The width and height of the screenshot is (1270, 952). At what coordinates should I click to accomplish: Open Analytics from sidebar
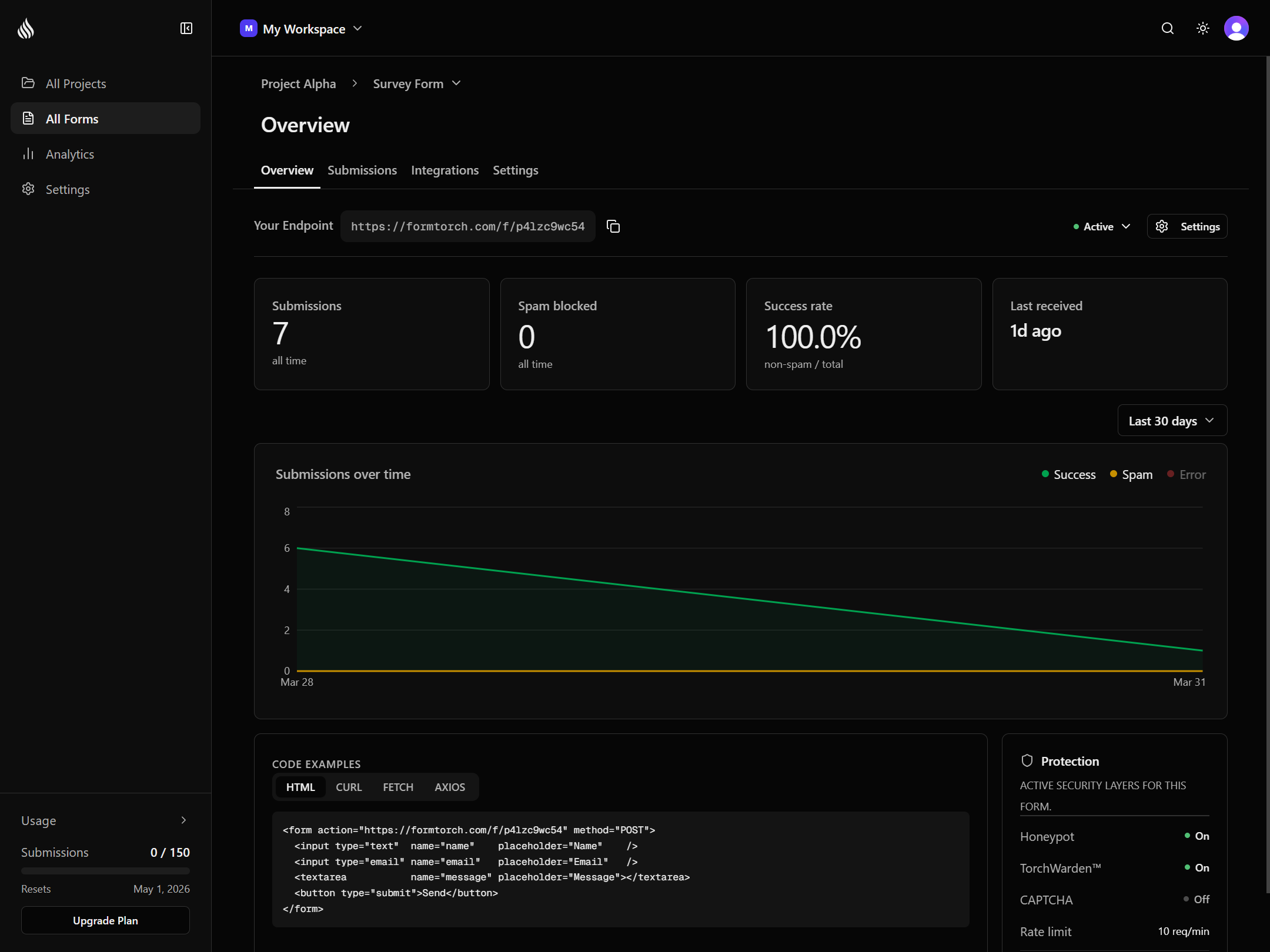click(x=69, y=154)
